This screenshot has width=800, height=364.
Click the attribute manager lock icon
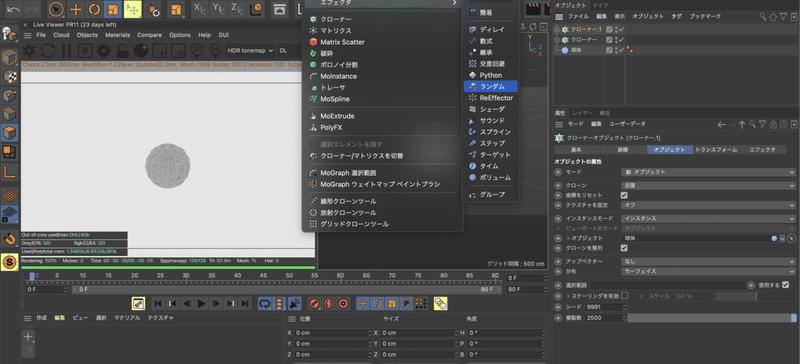[773, 125]
